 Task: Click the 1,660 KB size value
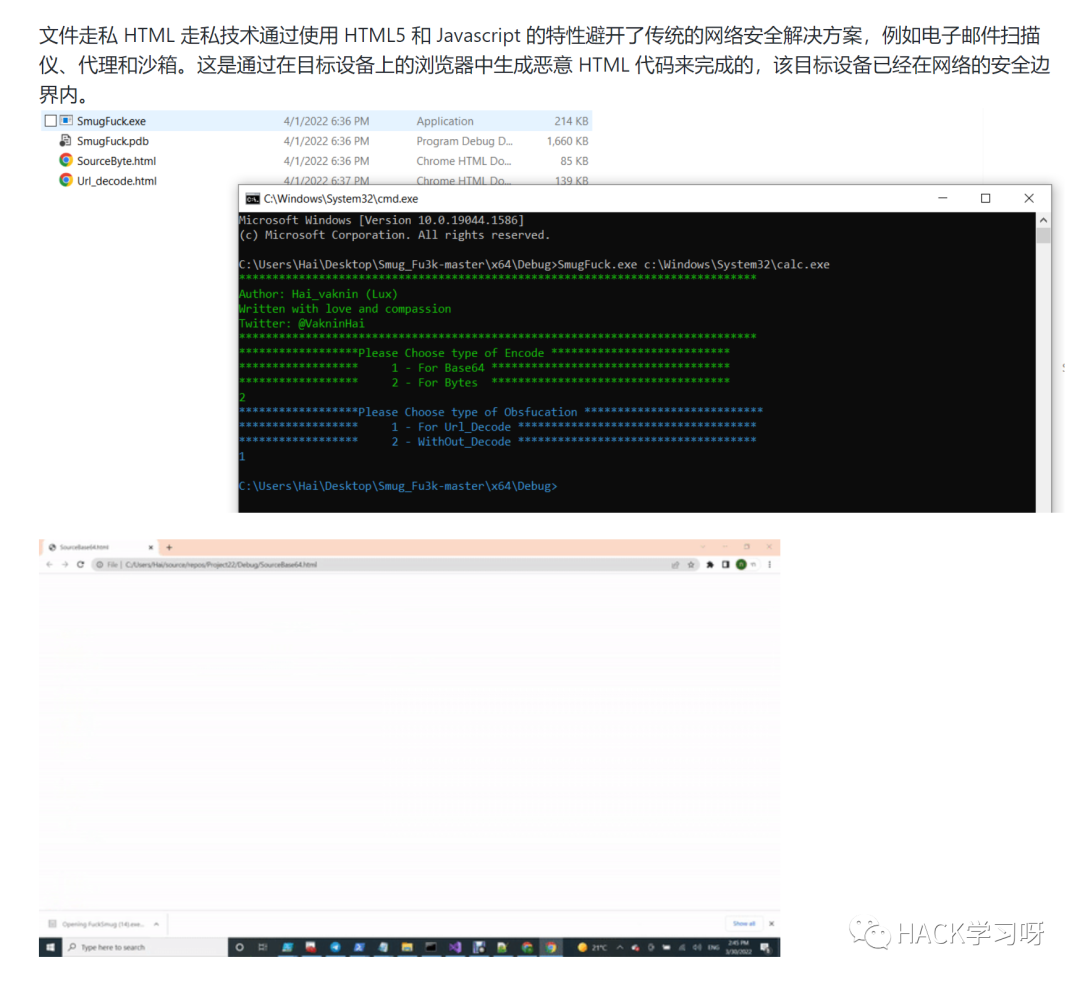(x=568, y=141)
